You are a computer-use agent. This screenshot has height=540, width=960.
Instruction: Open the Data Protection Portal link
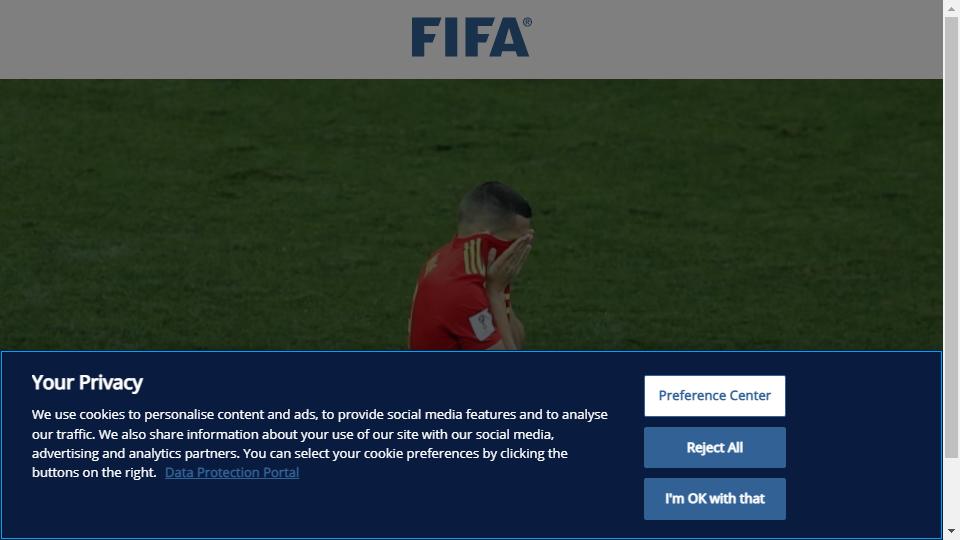pyautogui.click(x=232, y=473)
